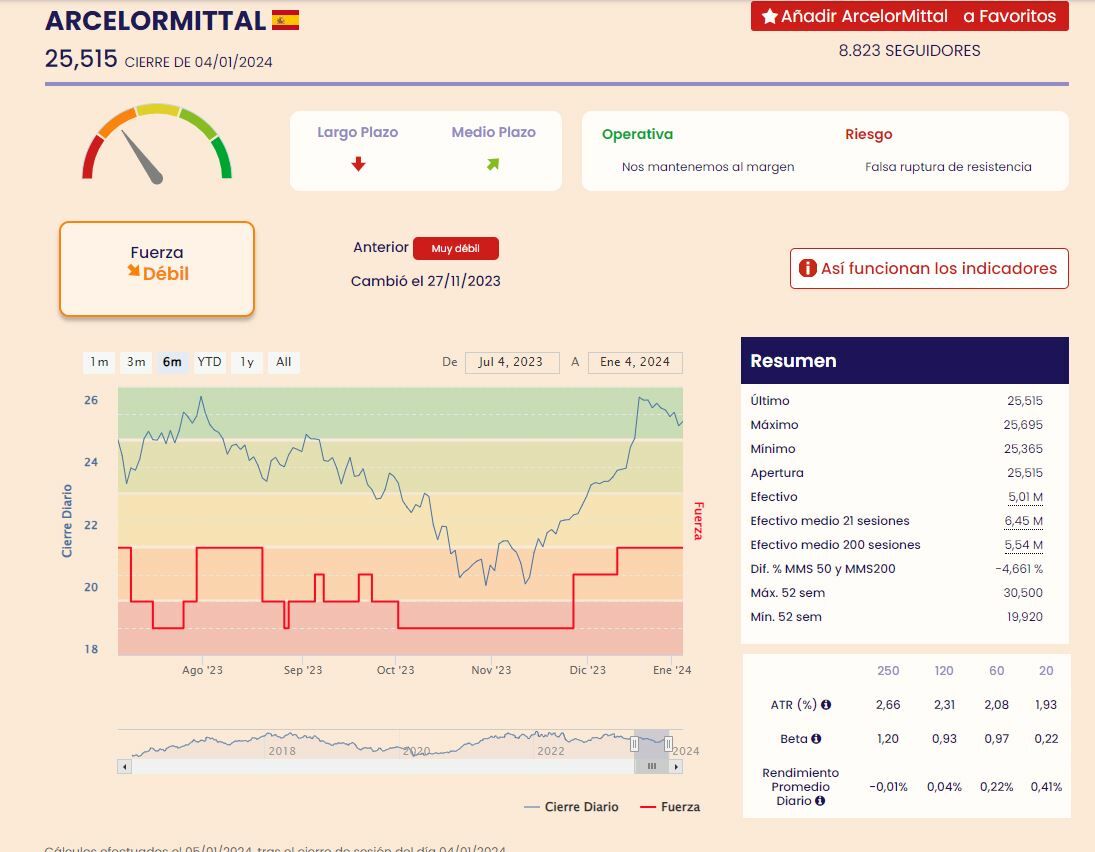
Task: Select the 3m chart range
Action: pyautogui.click(x=136, y=362)
